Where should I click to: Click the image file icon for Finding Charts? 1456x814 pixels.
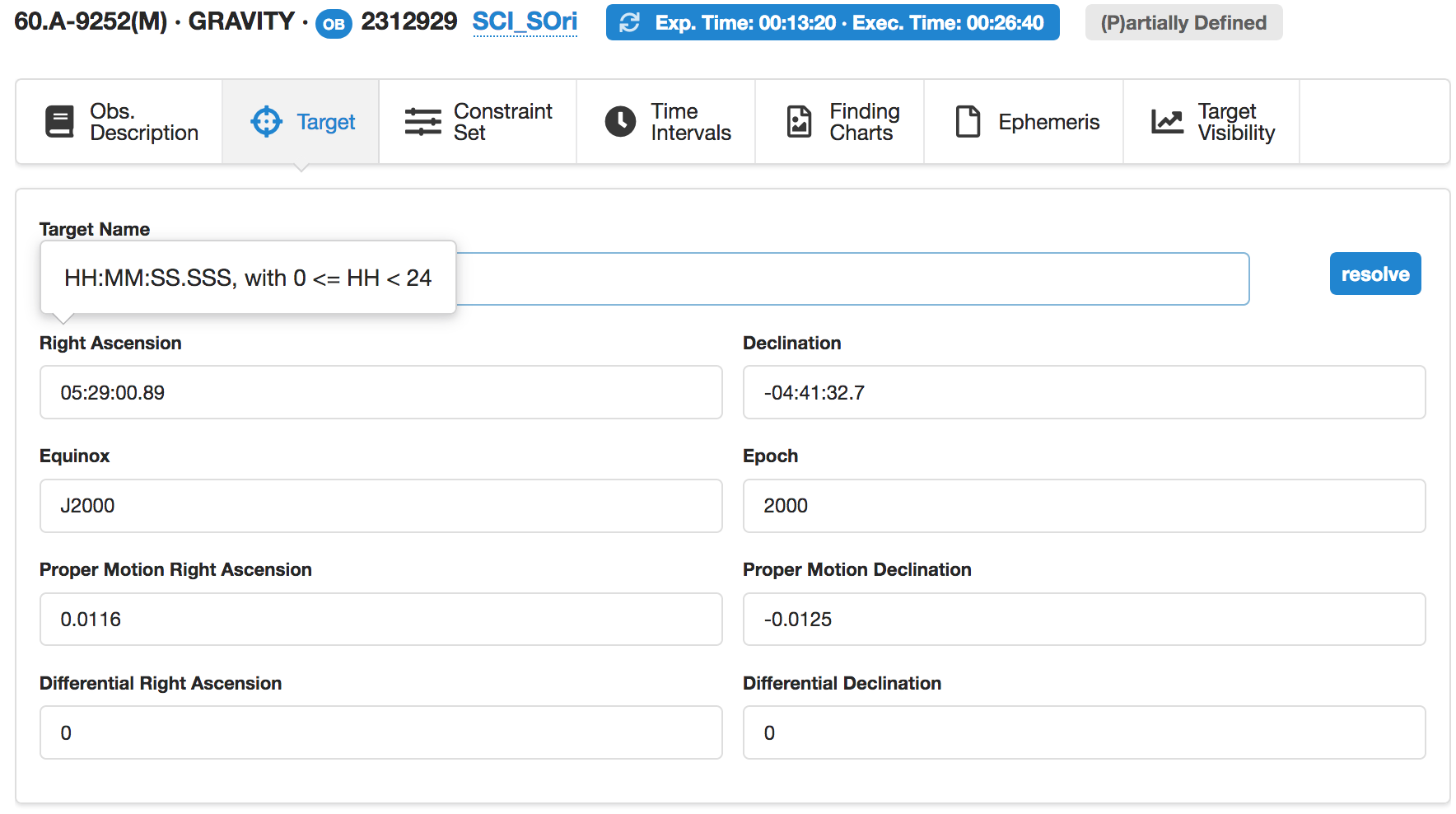click(799, 122)
